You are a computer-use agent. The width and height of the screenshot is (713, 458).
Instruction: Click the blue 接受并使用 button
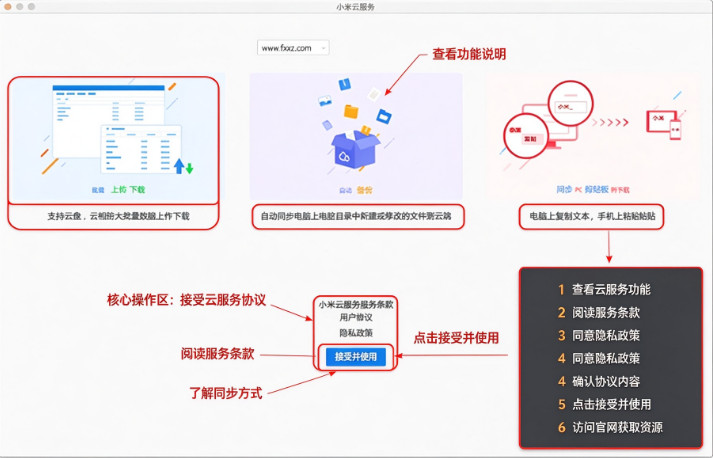[x=356, y=357]
